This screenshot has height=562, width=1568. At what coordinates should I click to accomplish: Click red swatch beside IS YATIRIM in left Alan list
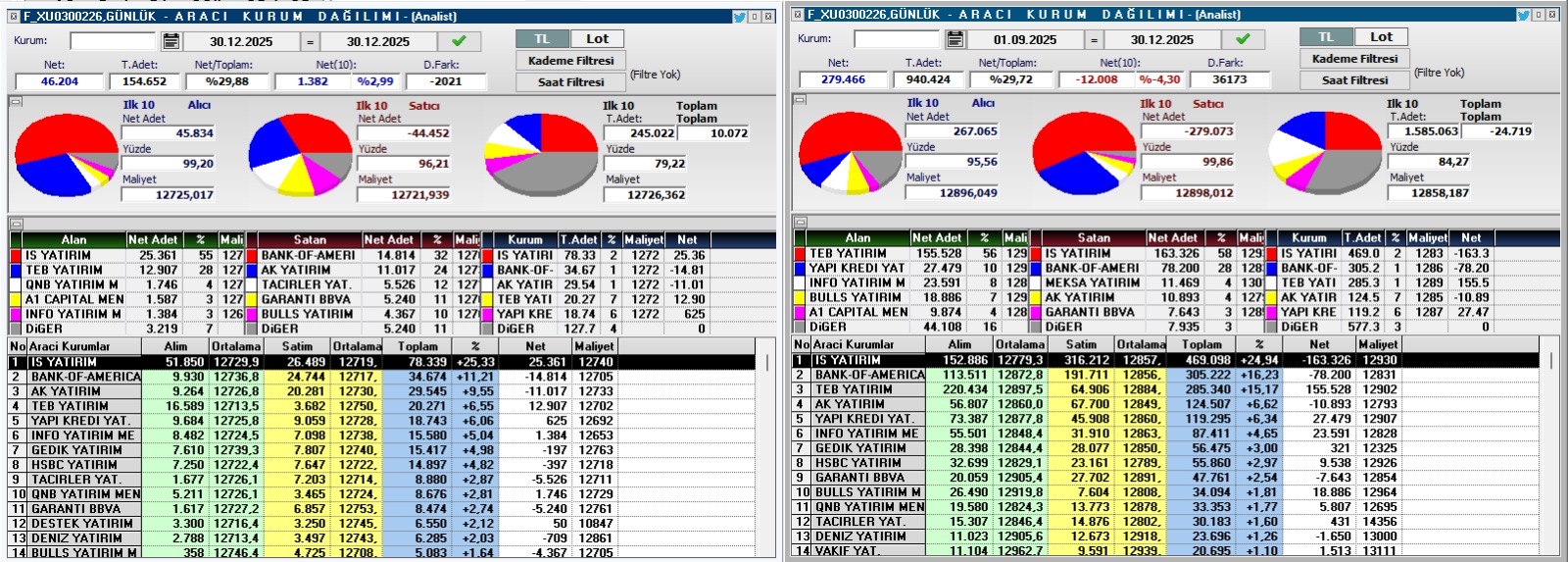(x=16, y=255)
